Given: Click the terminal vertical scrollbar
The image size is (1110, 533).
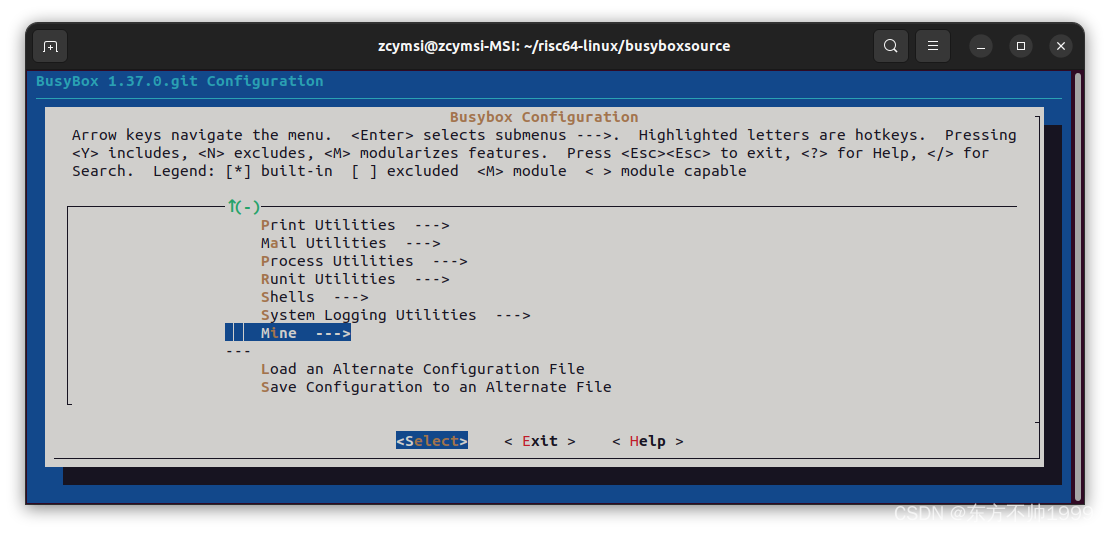Looking at the screenshot, I should [x=1078, y=286].
